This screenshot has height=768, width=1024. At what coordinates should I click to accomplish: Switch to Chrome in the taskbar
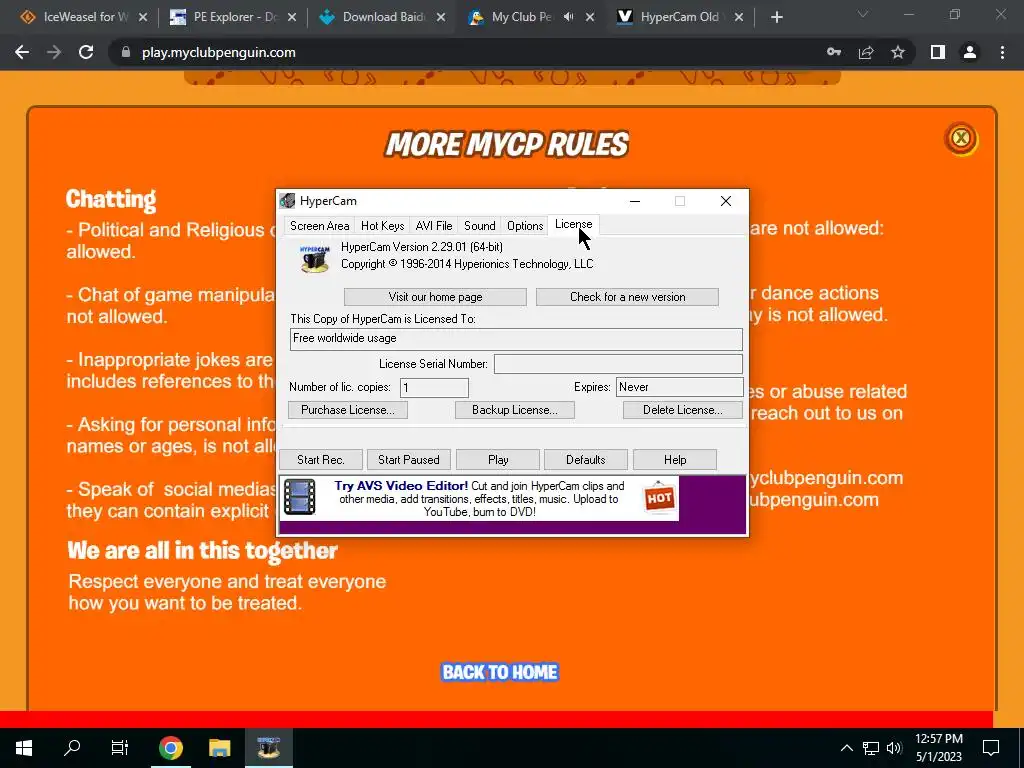[170, 748]
